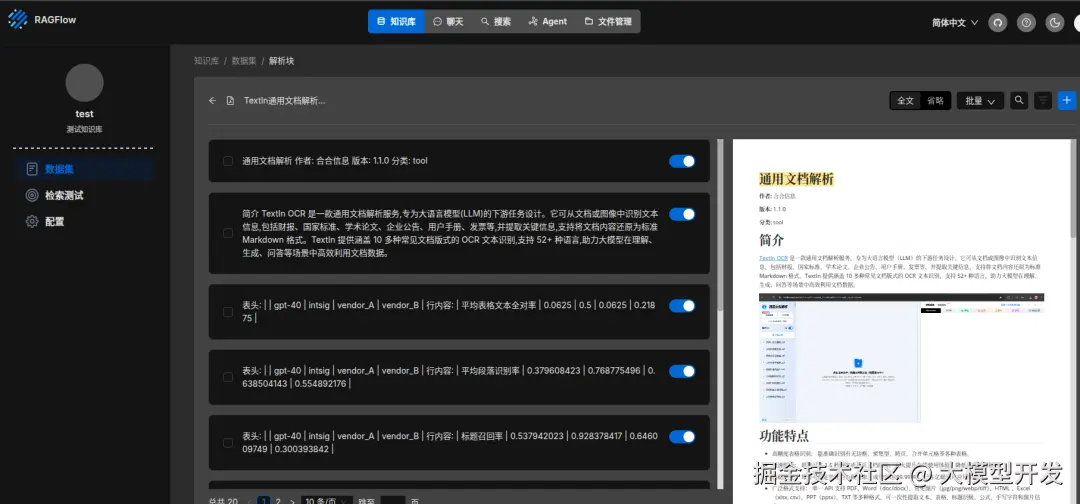Open the GitHub repository icon
Image resolution: width=1080 pixels, height=504 pixels.
[x=997, y=23]
